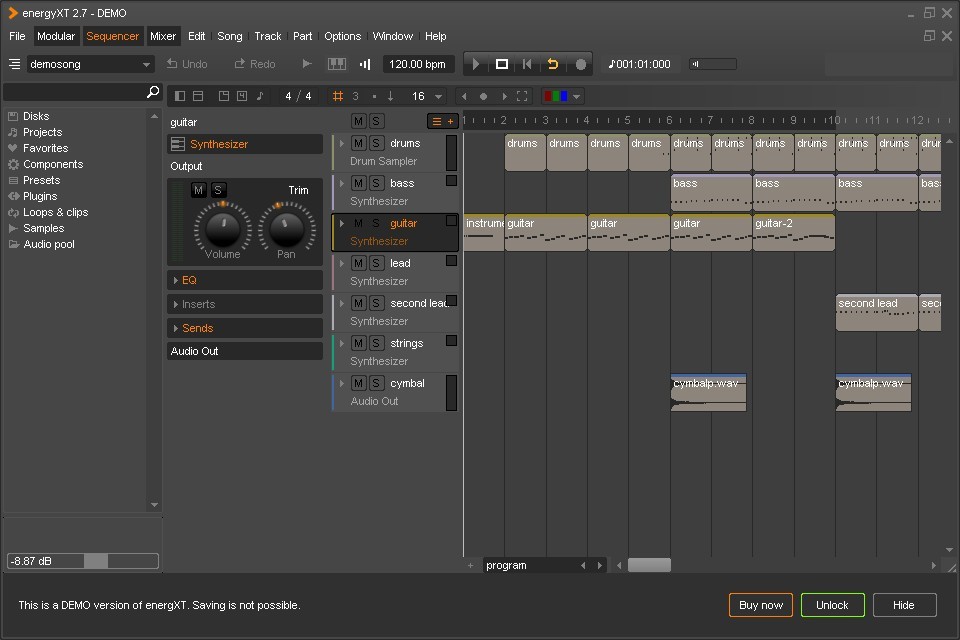This screenshot has width=960, height=640.
Task: Click the piano keyboard icon
Action: pos(337,64)
